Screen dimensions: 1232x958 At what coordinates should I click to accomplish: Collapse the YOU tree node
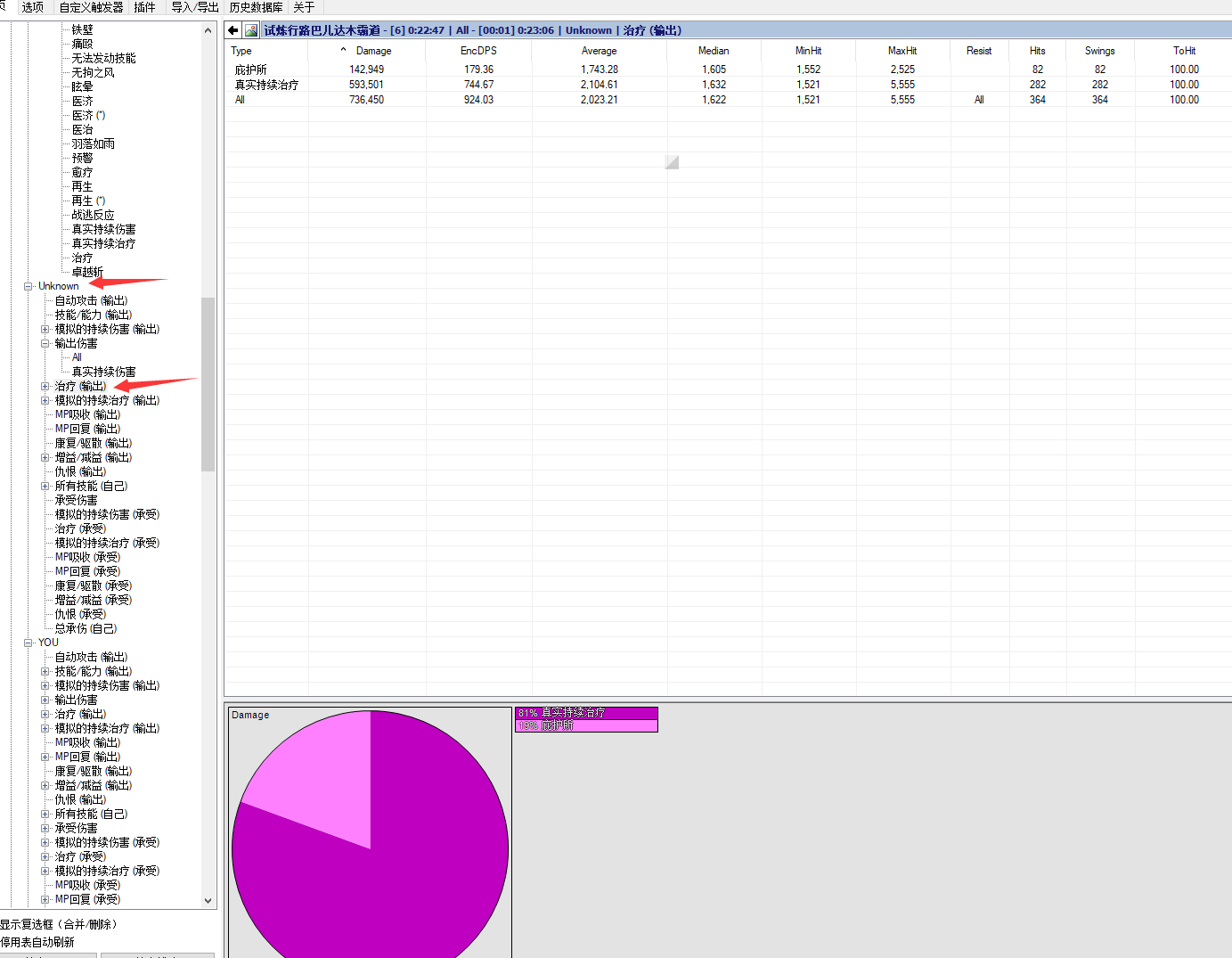click(29, 643)
